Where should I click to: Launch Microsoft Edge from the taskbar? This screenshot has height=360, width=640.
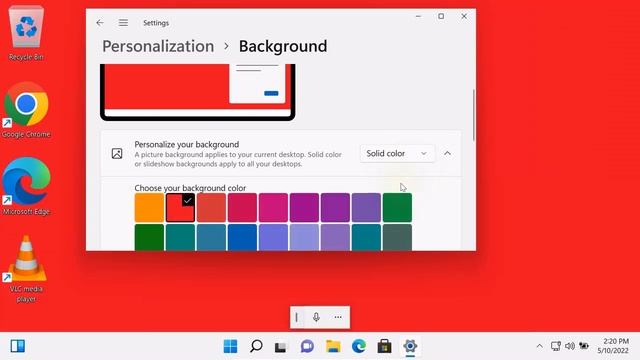click(x=359, y=346)
